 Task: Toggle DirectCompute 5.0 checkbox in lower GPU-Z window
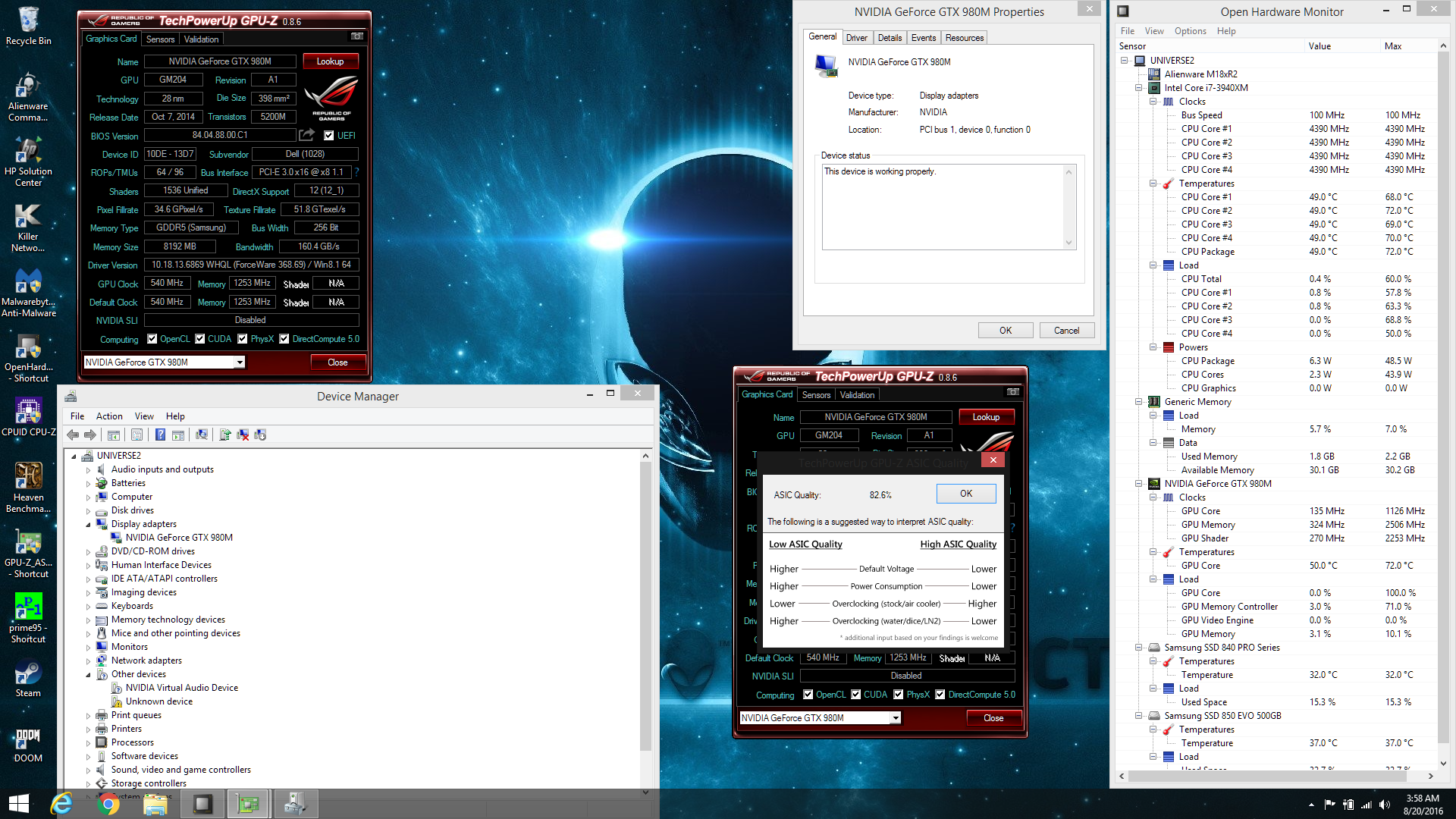tap(940, 695)
